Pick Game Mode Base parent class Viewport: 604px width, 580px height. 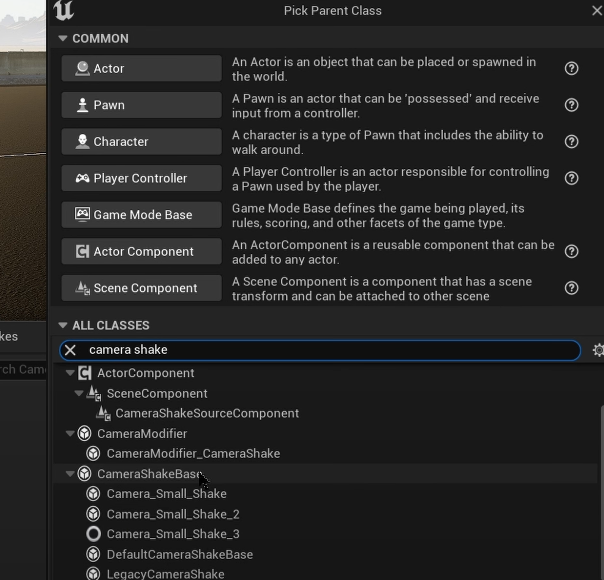pyautogui.click(x=141, y=215)
